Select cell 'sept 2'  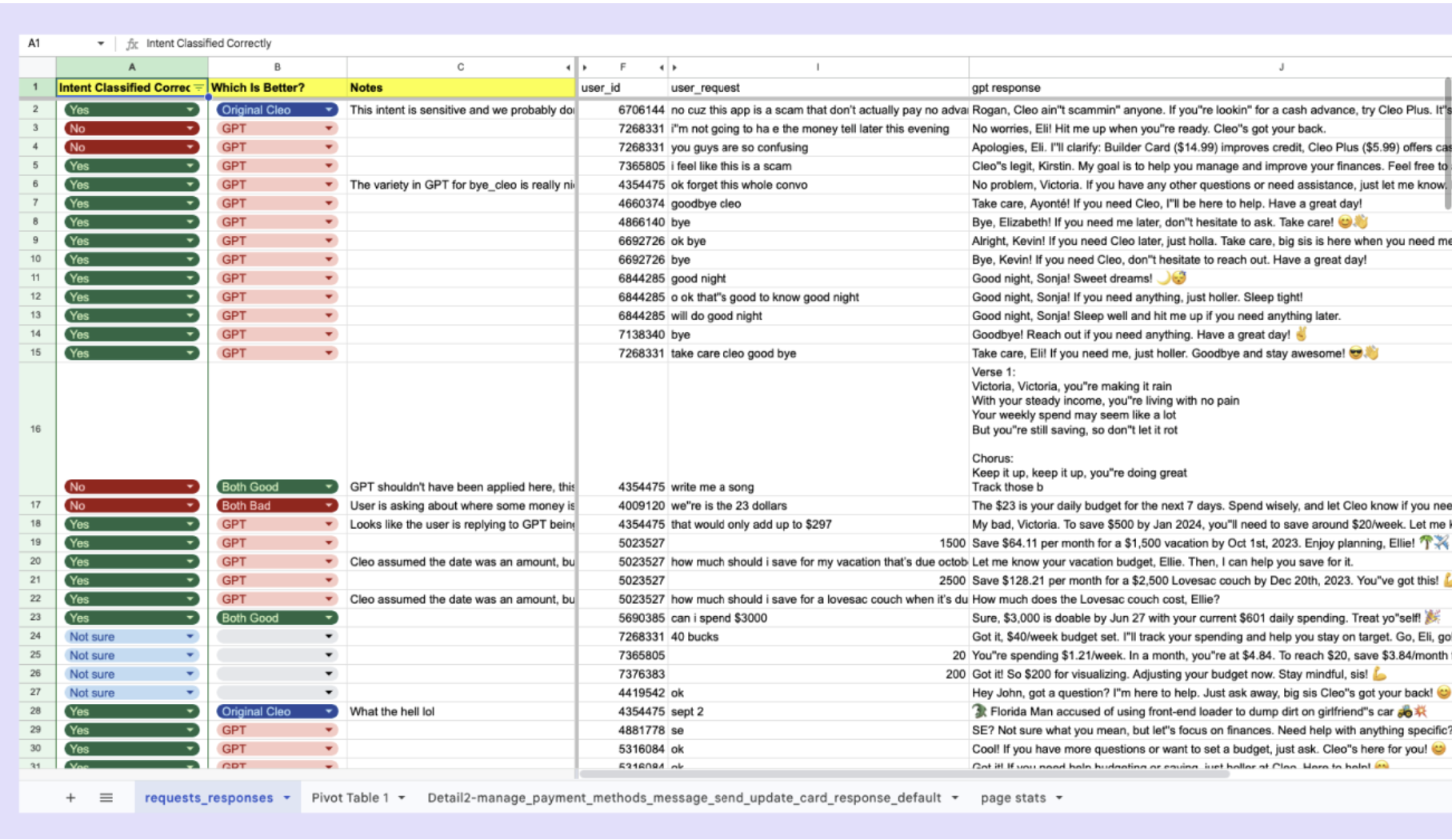click(x=818, y=711)
